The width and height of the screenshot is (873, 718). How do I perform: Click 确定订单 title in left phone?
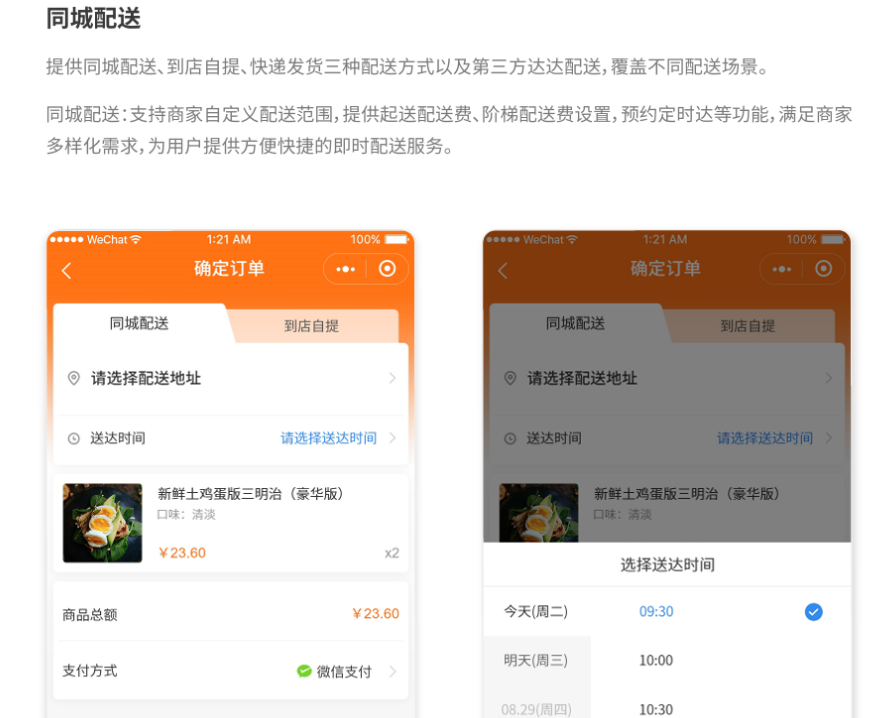[229, 269]
